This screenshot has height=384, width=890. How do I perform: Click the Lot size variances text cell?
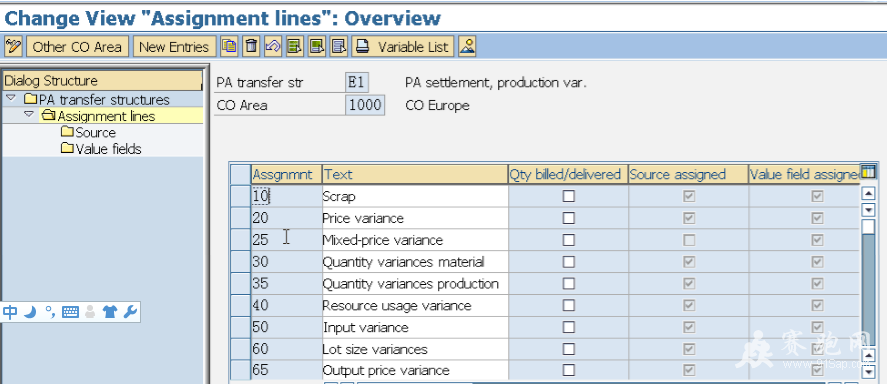415,349
